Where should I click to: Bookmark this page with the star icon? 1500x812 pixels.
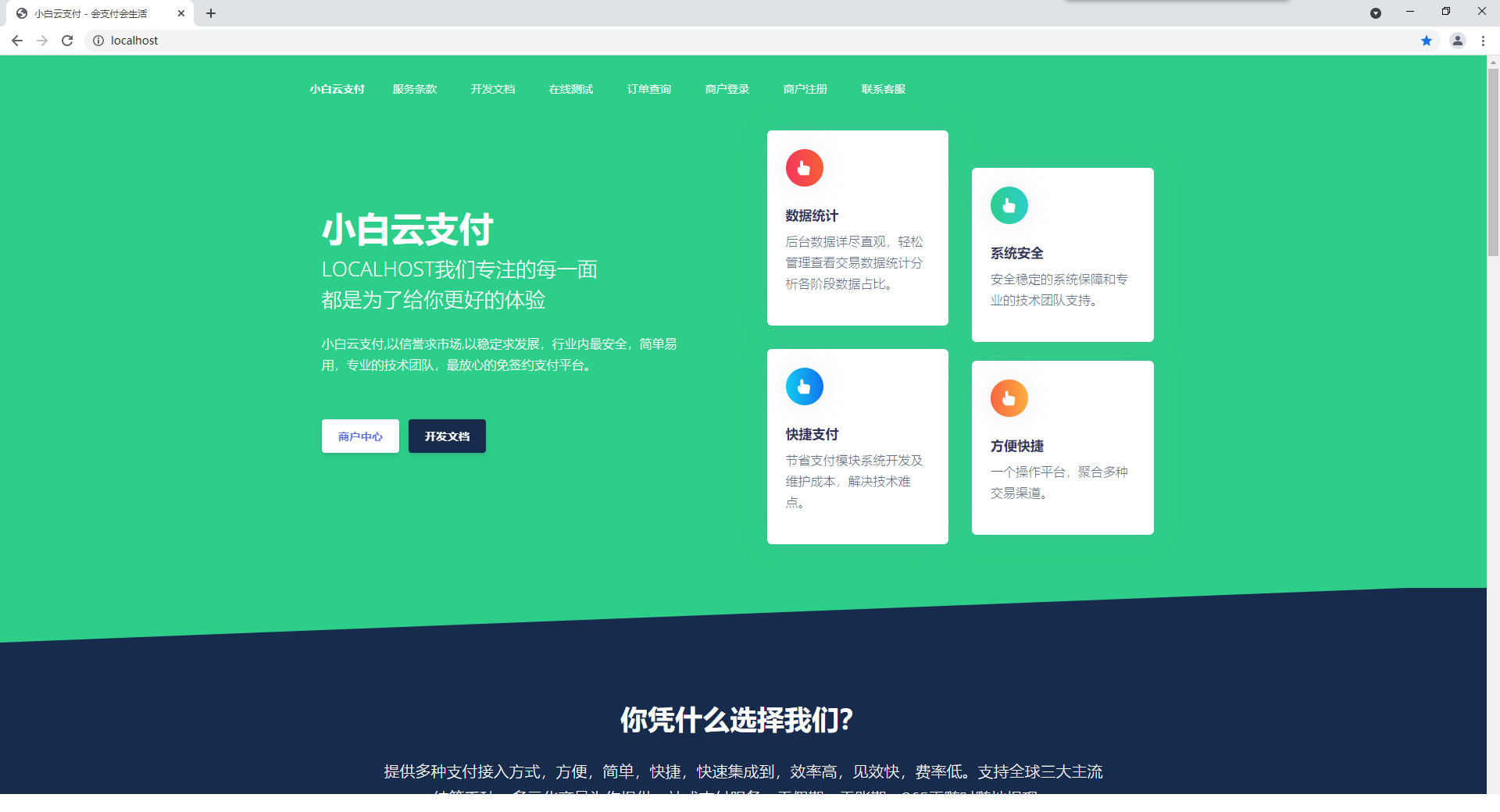(x=1426, y=41)
